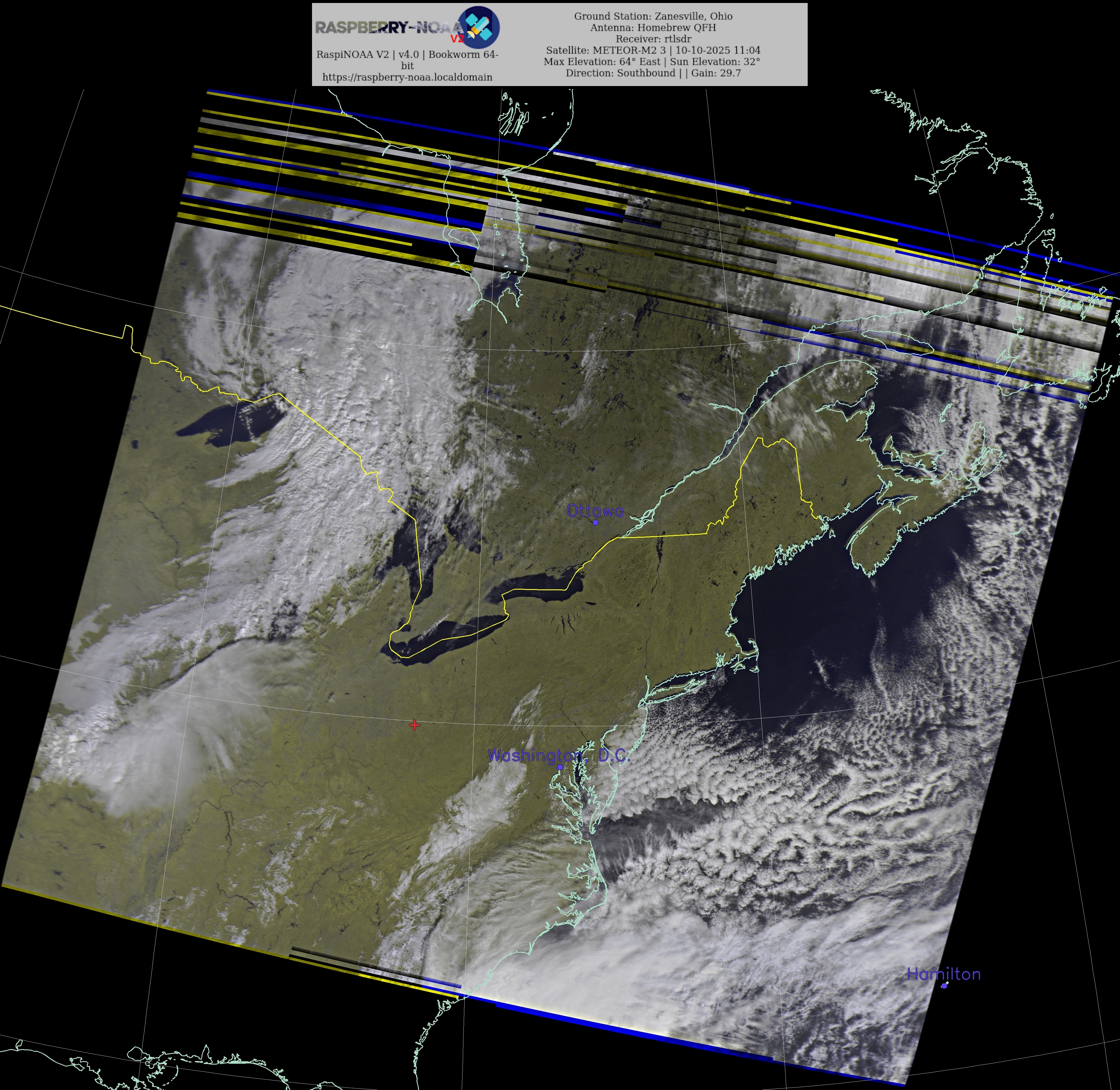Click the red V2 badge on the logo
The width and height of the screenshot is (1120, 1090).
click(457, 39)
